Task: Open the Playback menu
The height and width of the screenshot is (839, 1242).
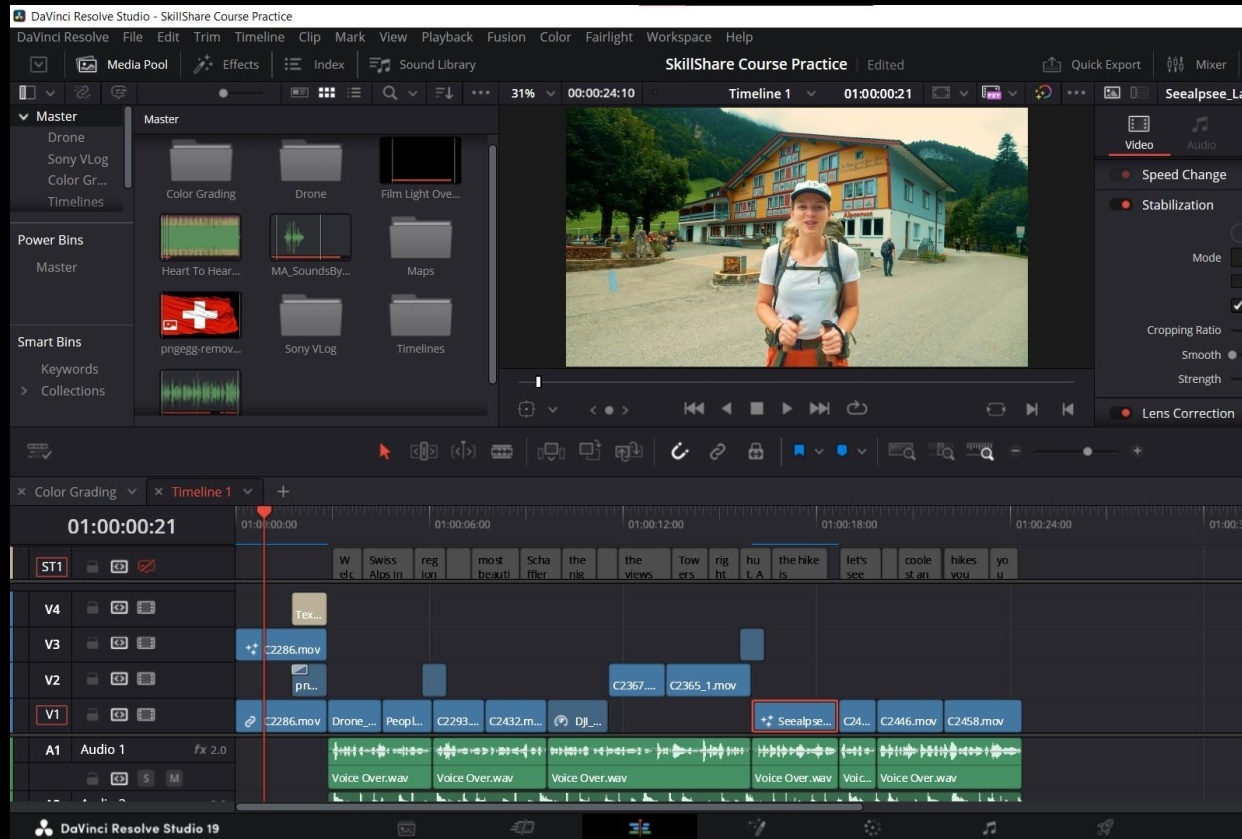Action: click(x=447, y=37)
